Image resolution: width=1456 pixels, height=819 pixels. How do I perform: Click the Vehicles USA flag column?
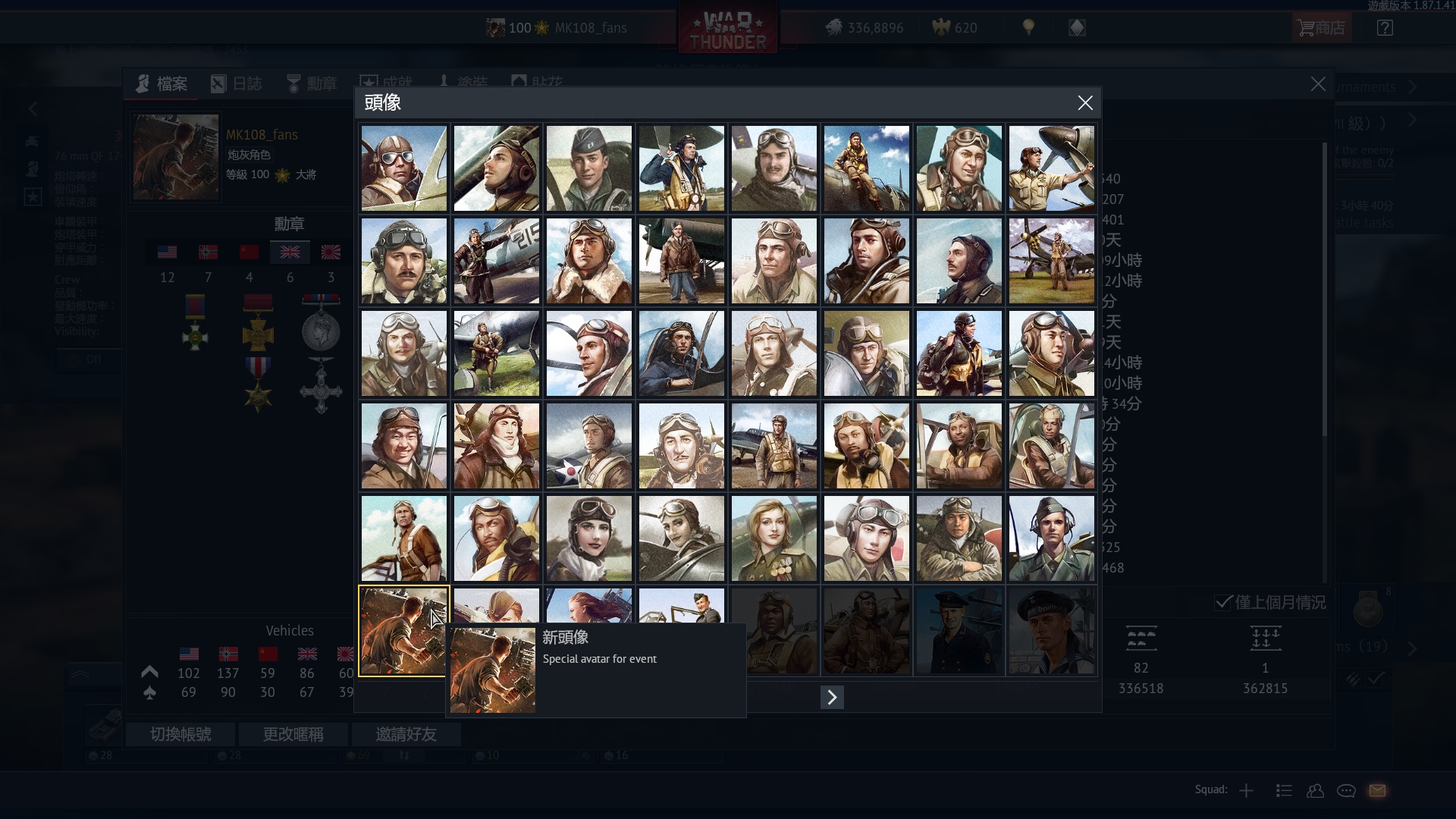pos(189,654)
